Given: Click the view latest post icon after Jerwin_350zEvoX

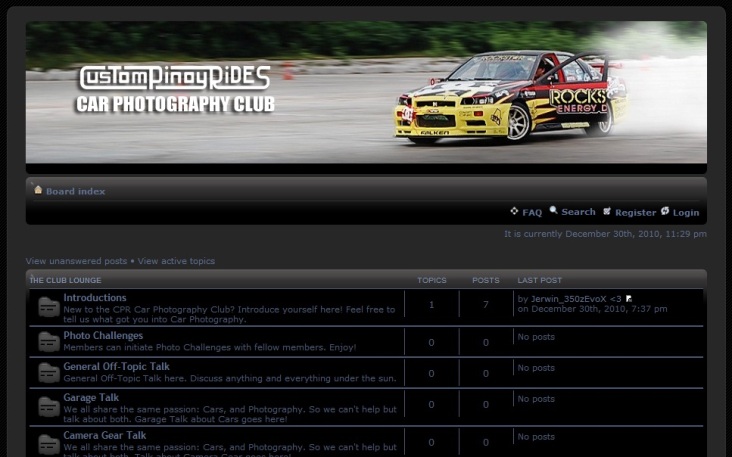Looking at the screenshot, I should tap(629, 299).
